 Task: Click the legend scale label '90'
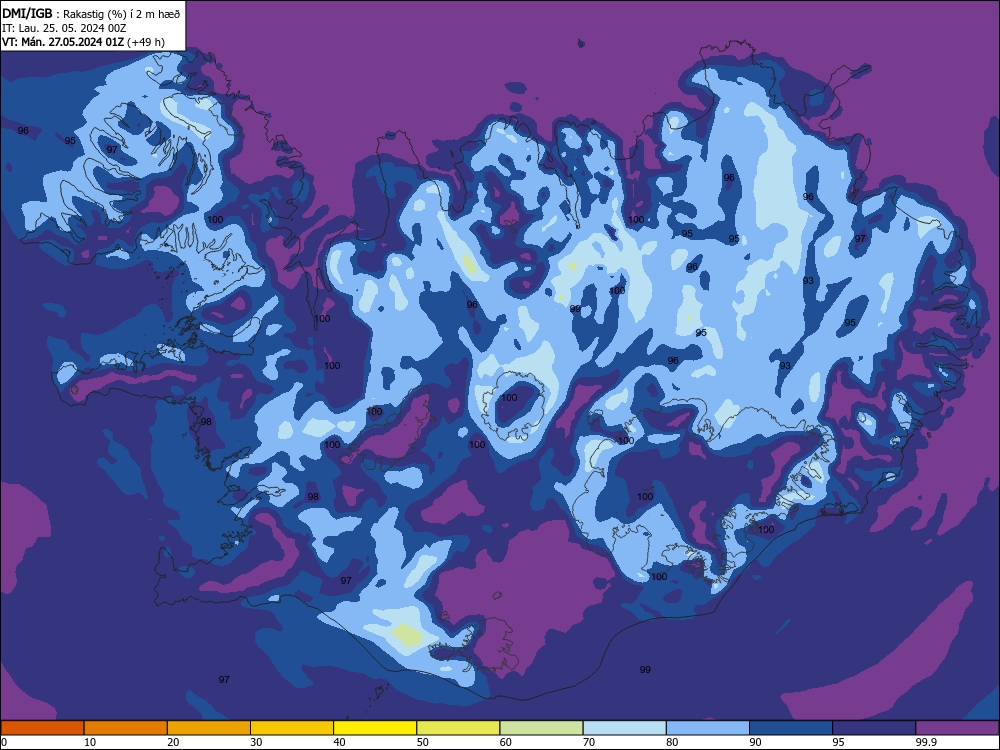[x=755, y=742]
